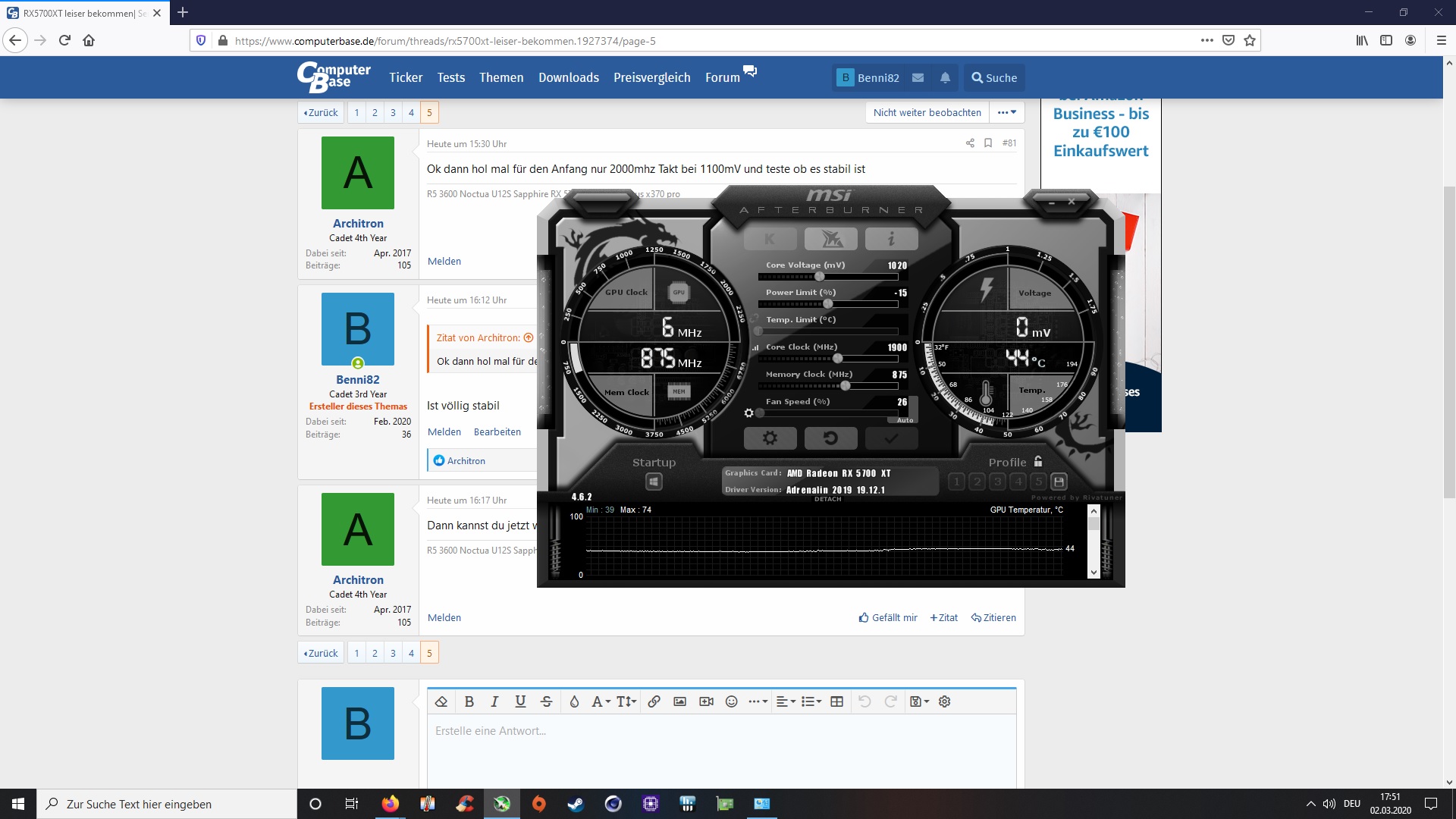Image resolution: width=1456 pixels, height=819 pixels.
Task: Click insert table icon in editor
Action: pos(836,701)
